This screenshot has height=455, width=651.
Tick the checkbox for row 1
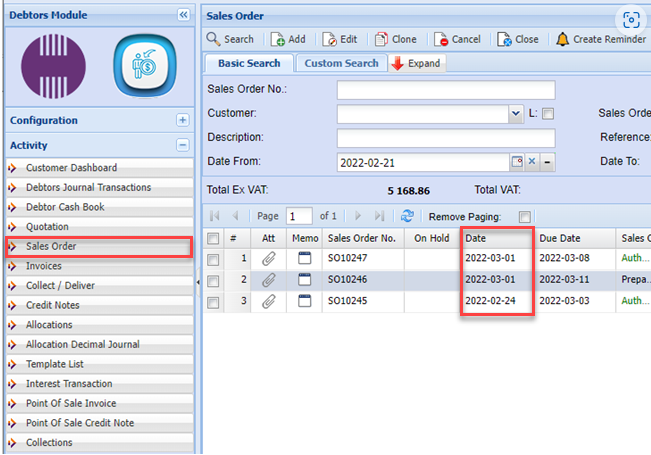pos(212,259)
